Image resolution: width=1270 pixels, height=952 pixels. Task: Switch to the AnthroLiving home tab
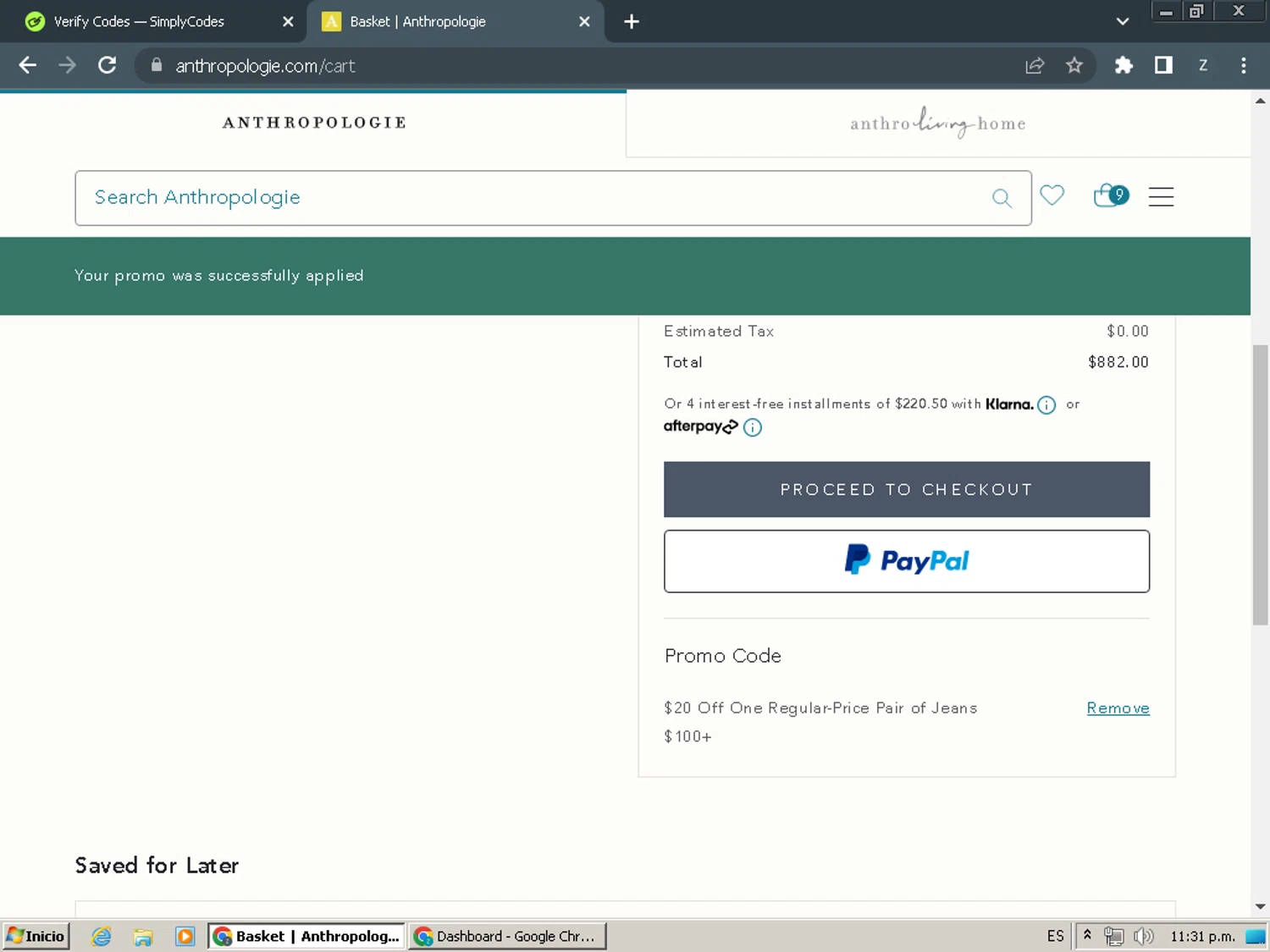[x=938, y=124]
